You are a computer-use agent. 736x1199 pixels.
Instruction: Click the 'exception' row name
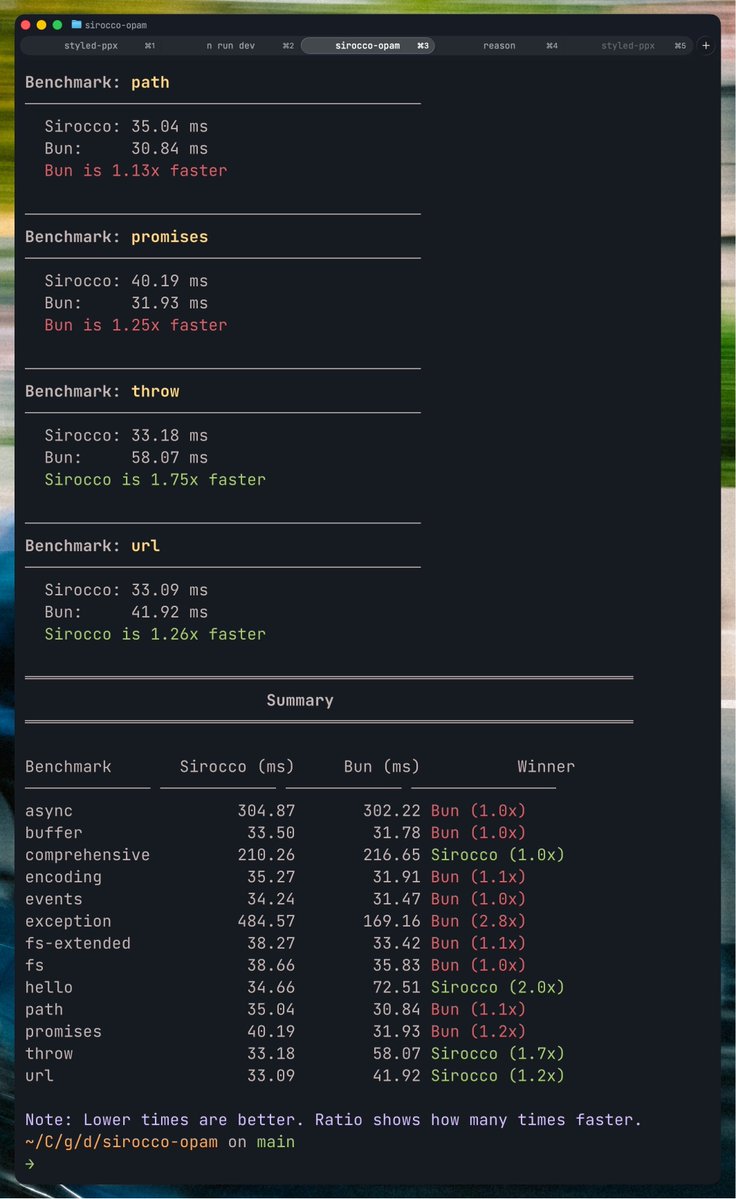pos(68,921)
